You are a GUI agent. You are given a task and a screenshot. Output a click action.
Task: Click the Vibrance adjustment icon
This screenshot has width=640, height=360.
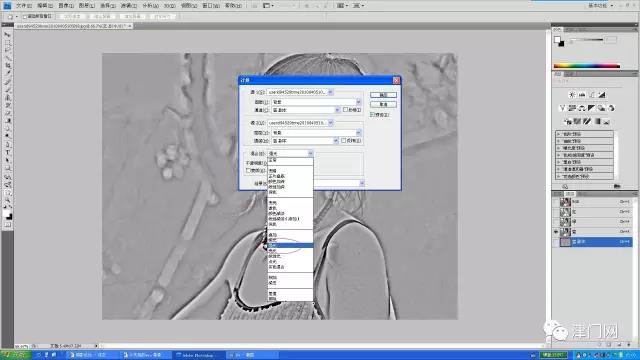[x=562, y=108]
